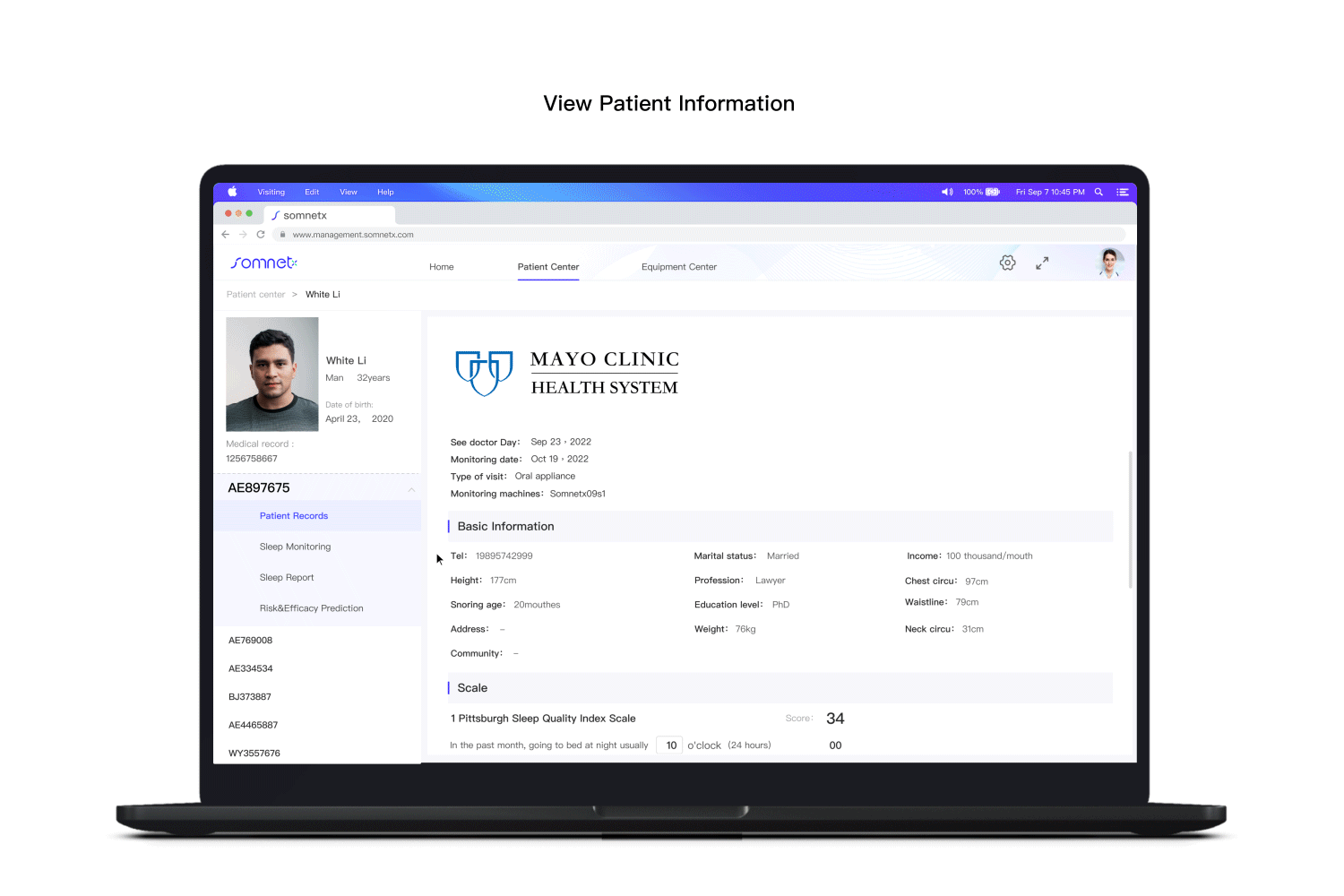The height and width of the screenshot is (896, 1344).
Task: Click medical record number 1256758667
Action: pyautogui.click(x=252, y=459)
